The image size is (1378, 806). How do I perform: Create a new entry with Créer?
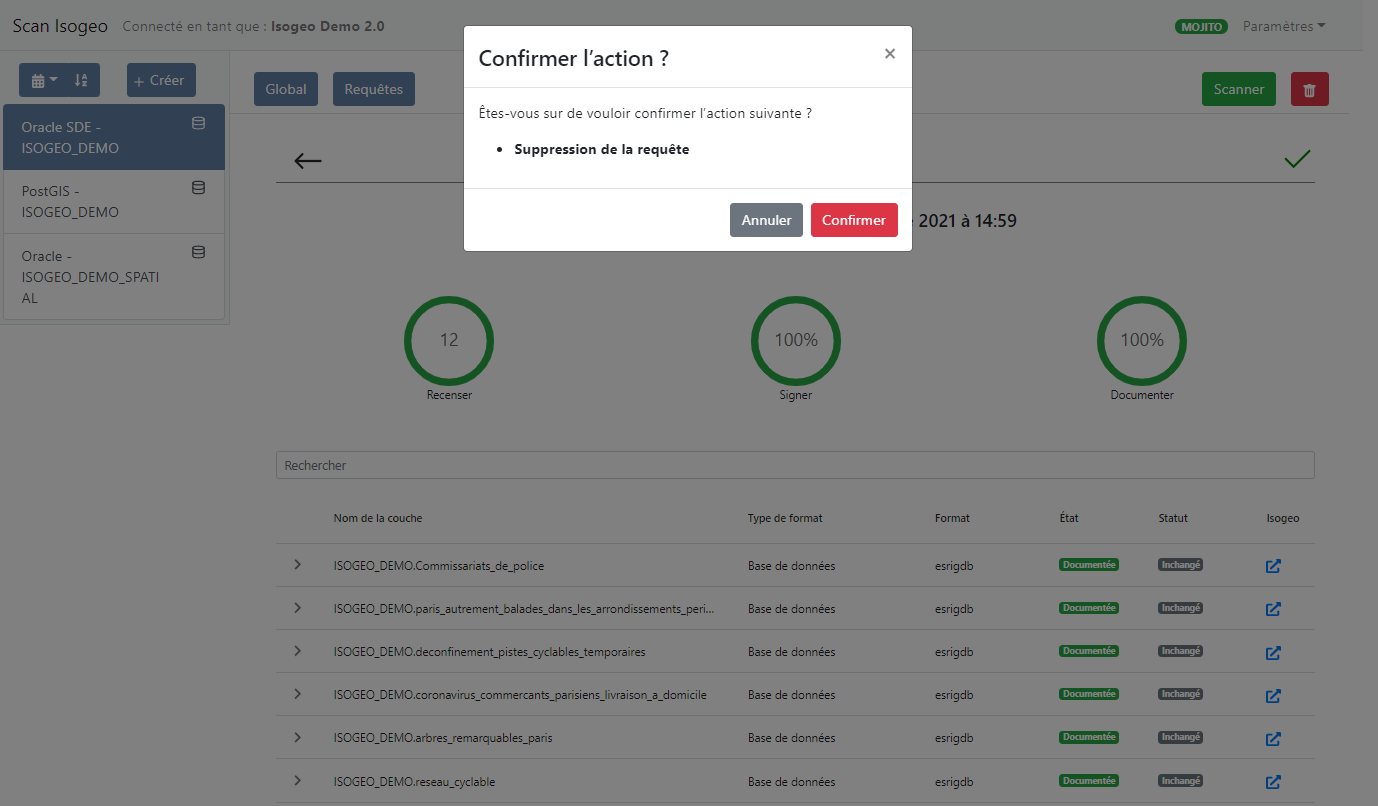[x=161, y=80]
